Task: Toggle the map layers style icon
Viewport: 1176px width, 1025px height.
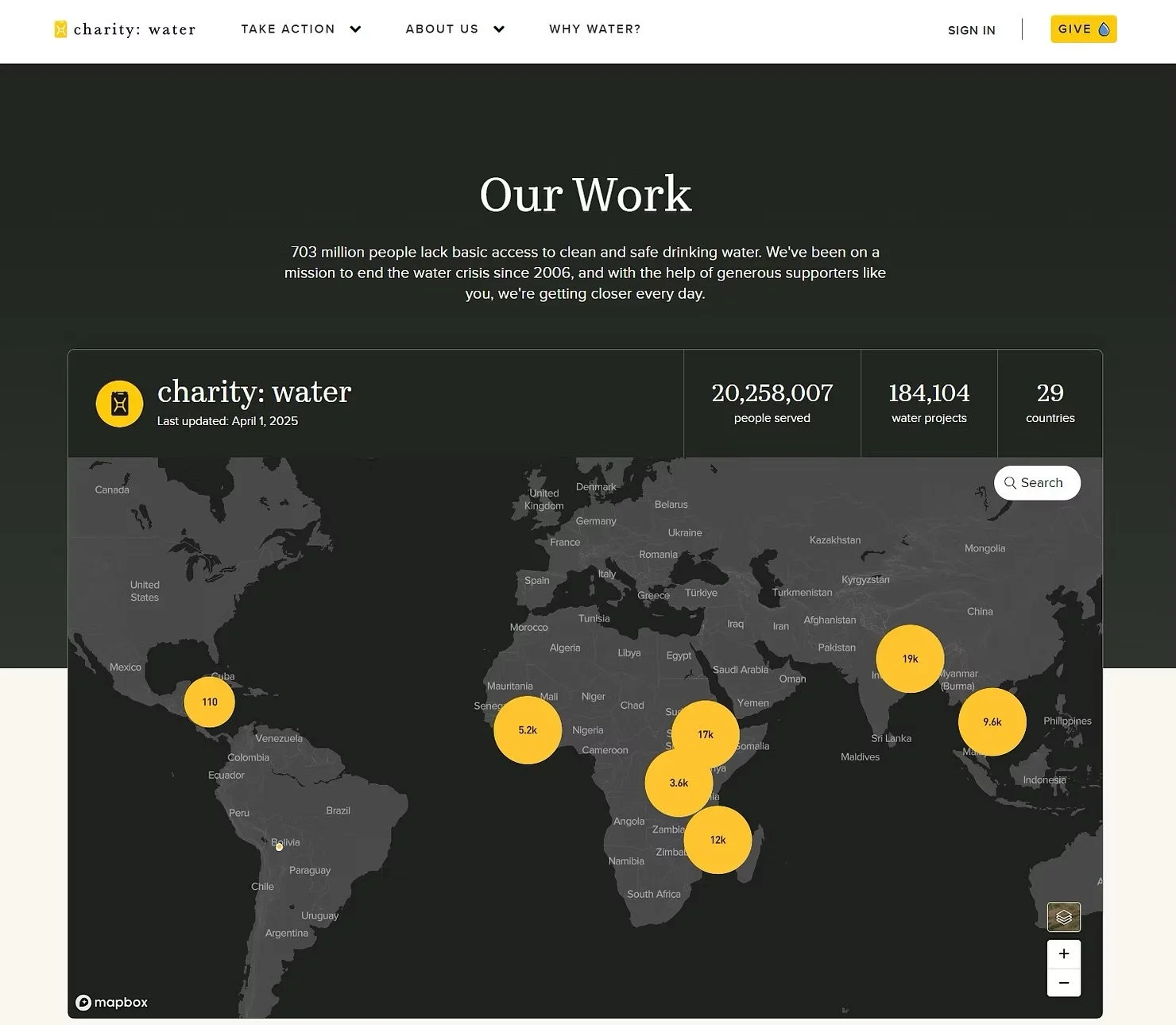Action: 1064,917
